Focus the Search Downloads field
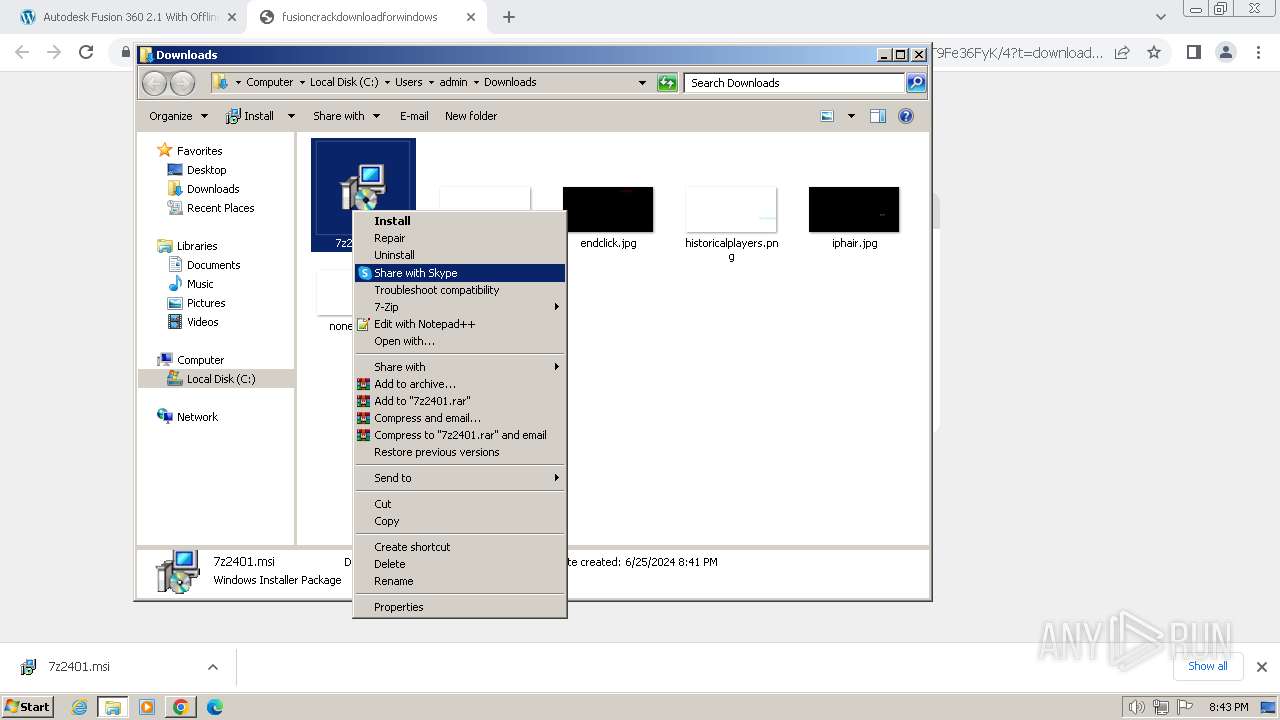Viewport: 1280px width, 720px height. [x=795, y=83]
